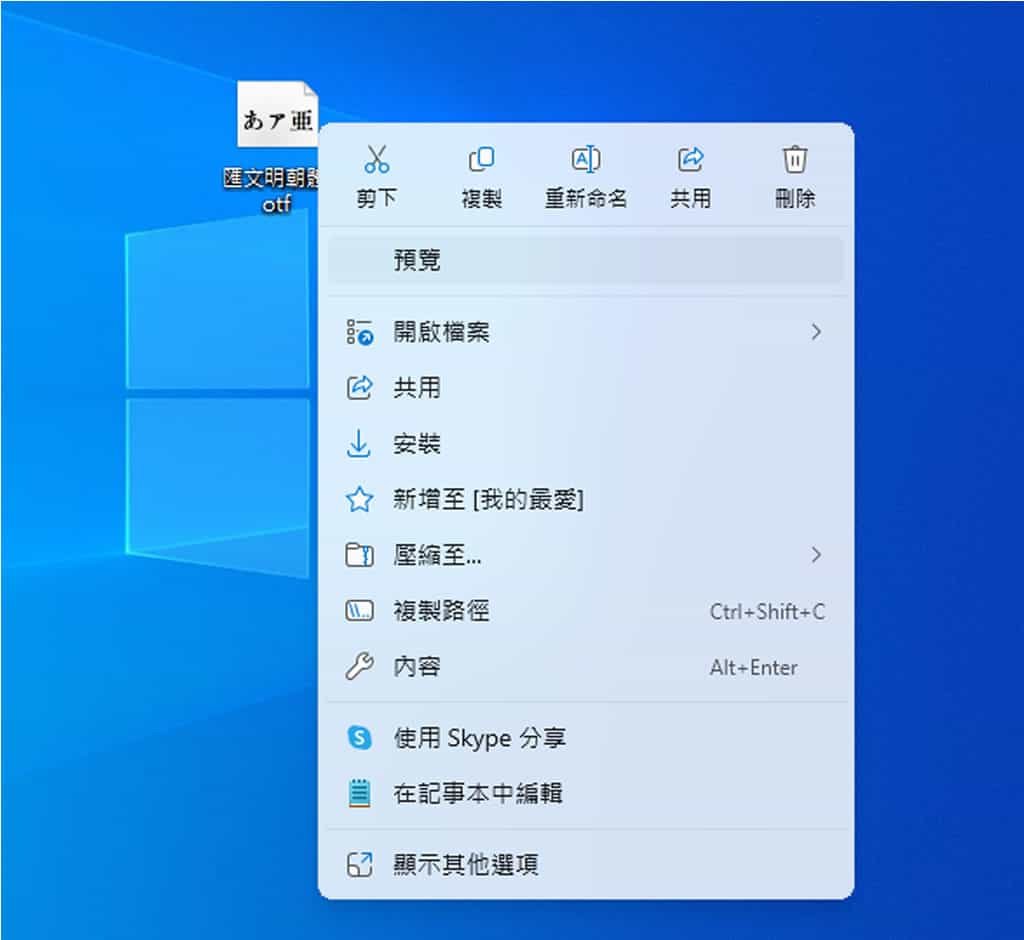This screenshot has width=1024, height=940.
Task: Open 內容 properties entry
Action: coord(586,667)
